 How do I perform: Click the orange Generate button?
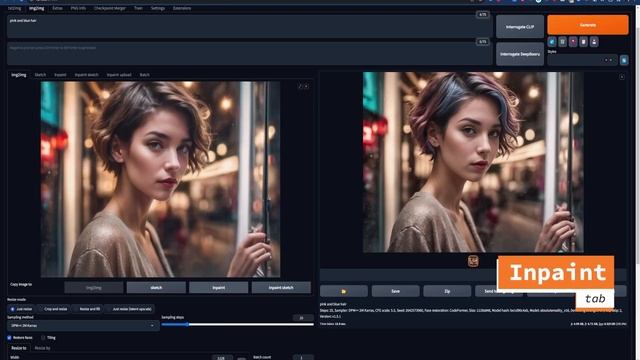coord(588,25)
